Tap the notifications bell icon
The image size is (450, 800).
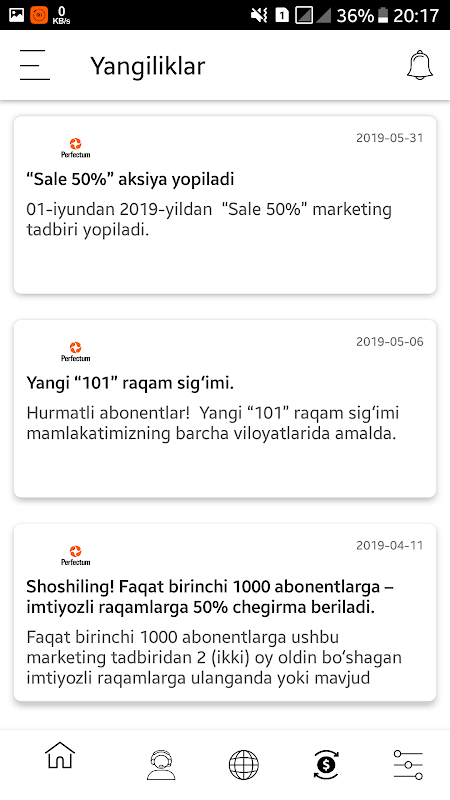pyautogui.click(x=420, y=65)
